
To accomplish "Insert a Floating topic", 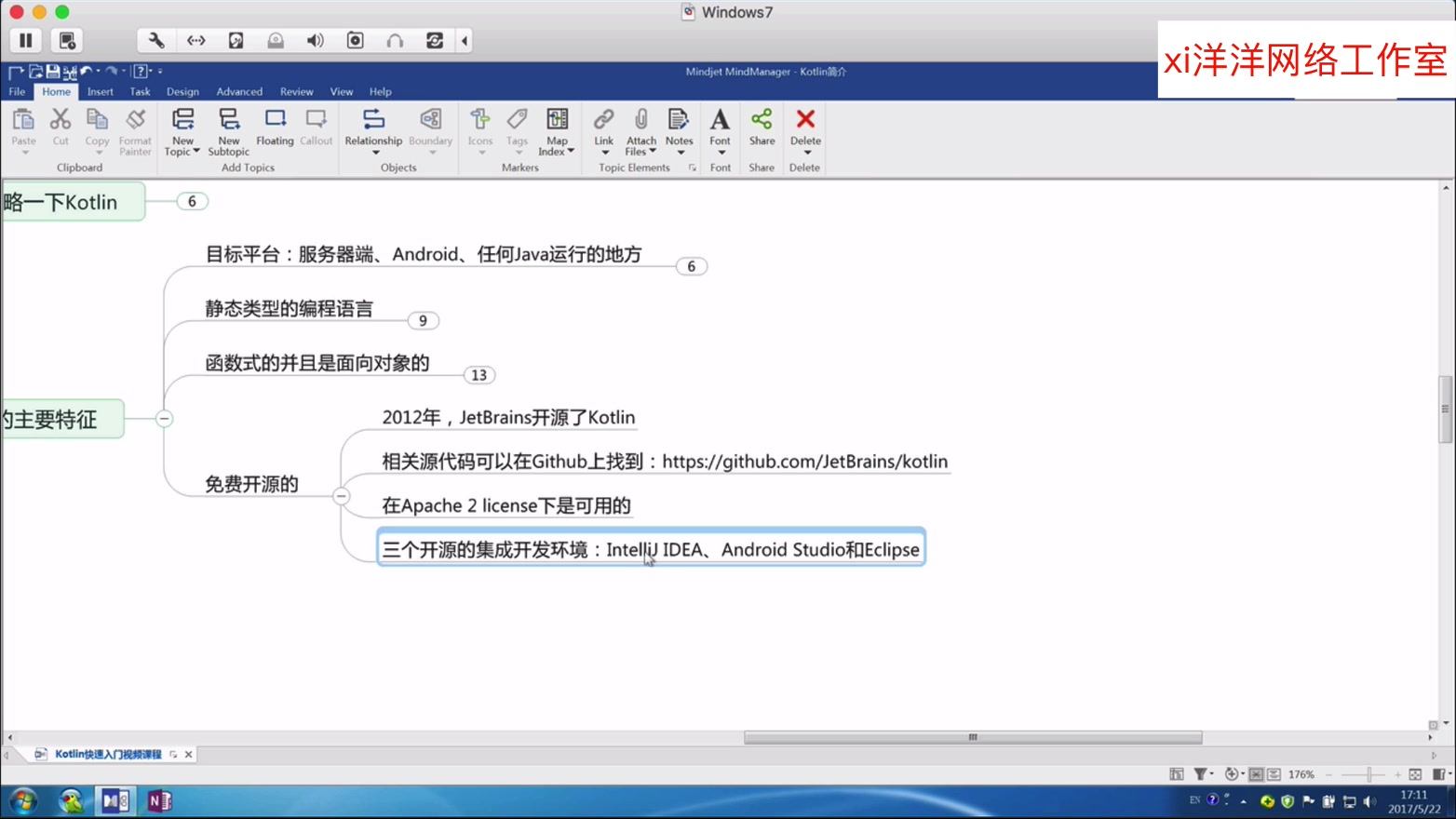I will click(275, 128).
